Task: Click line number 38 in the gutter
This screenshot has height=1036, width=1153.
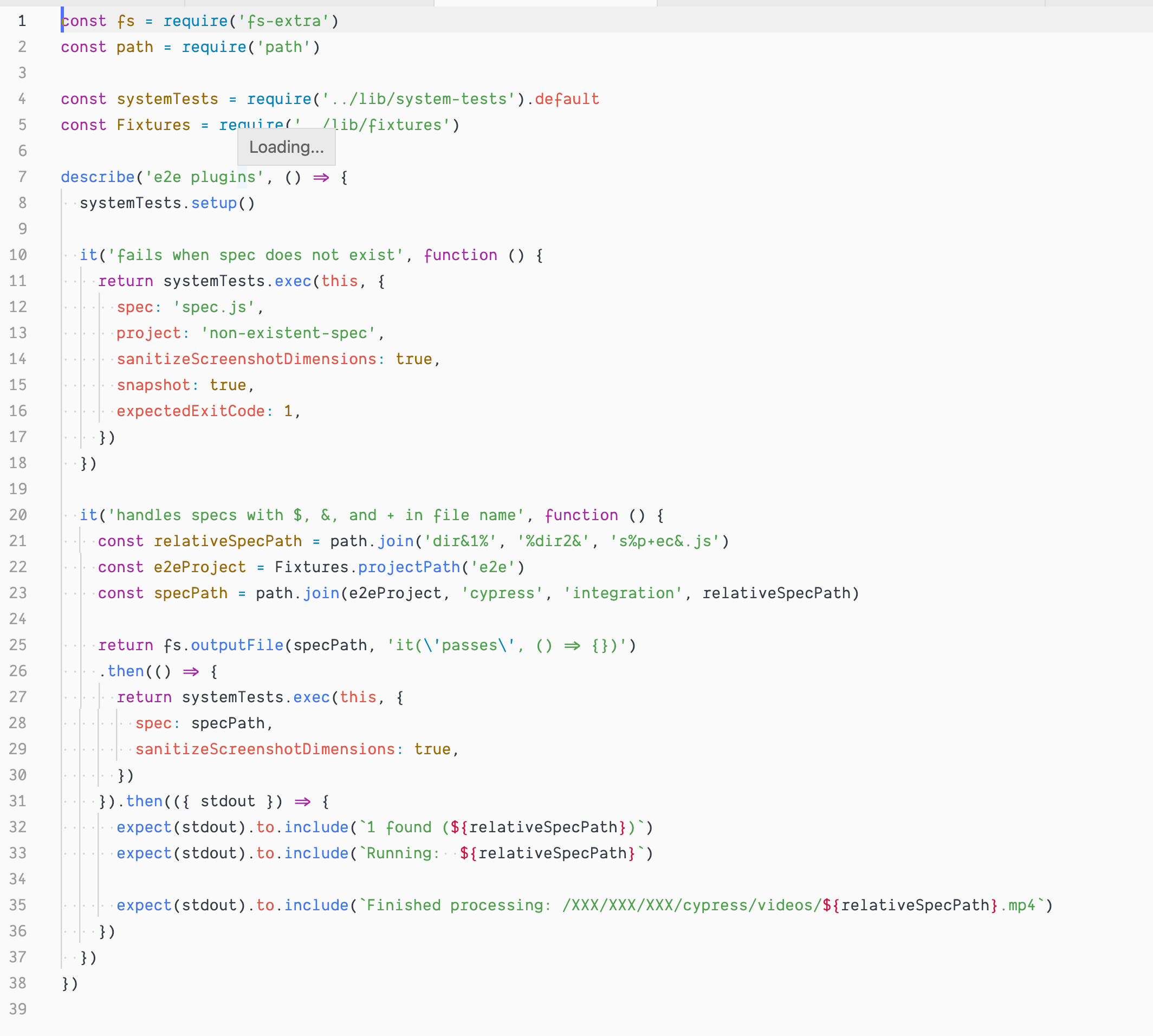Action: click(18, 983)
